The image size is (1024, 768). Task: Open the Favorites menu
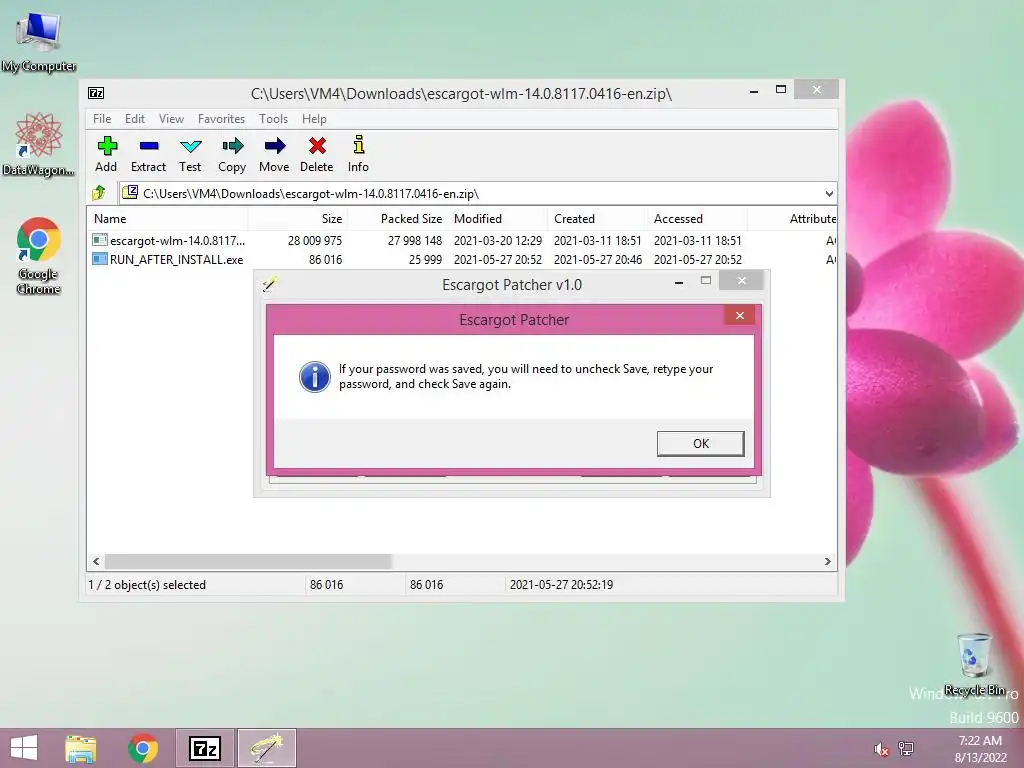(221, 119)
